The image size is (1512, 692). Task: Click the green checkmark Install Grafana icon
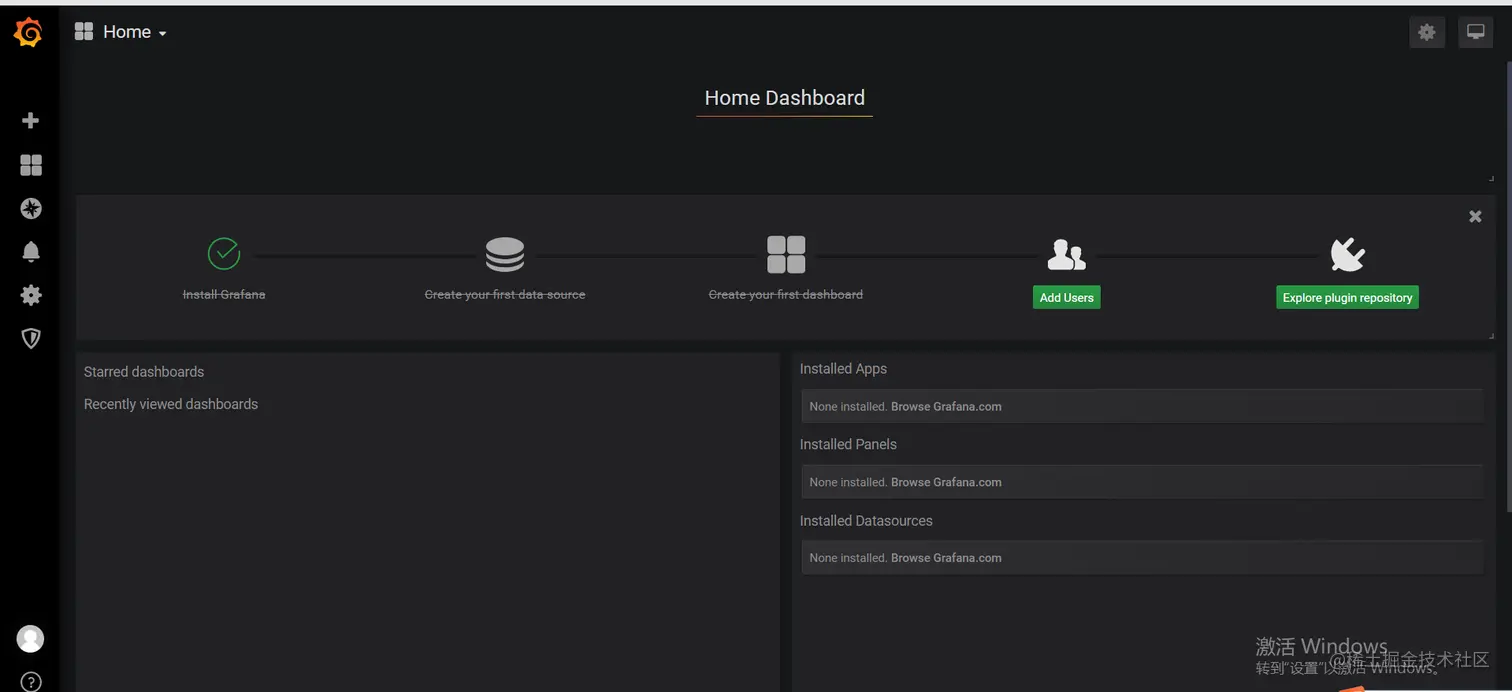click(x=224, y=253)
